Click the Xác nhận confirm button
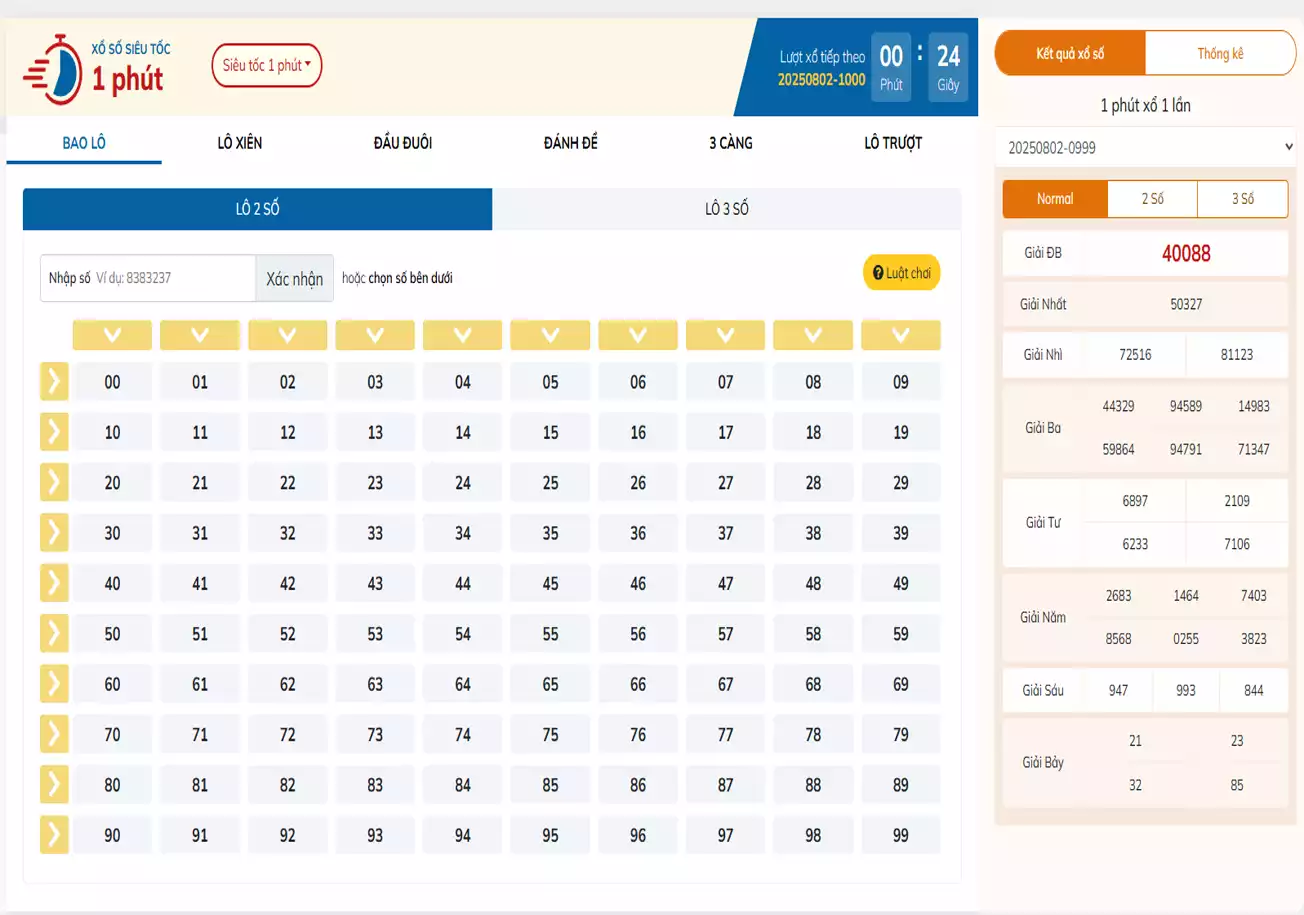This screenshot has height=915, width=1304. pyautogui.click(x=294, y=279)
